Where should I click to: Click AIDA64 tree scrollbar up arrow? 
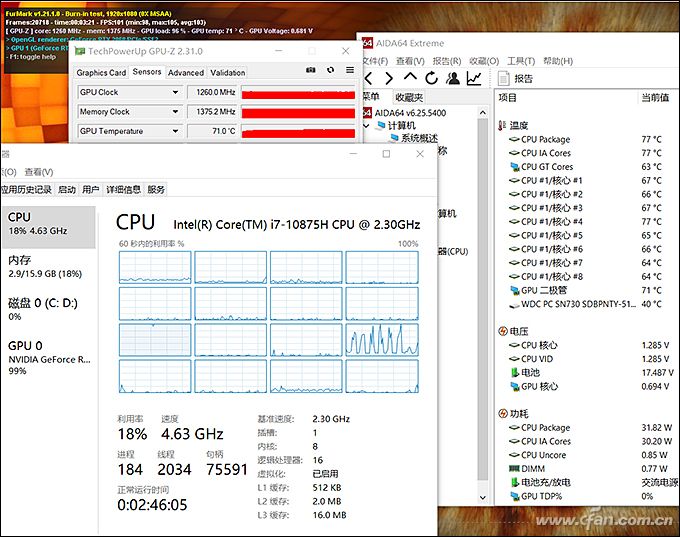[x=483, y=113]
